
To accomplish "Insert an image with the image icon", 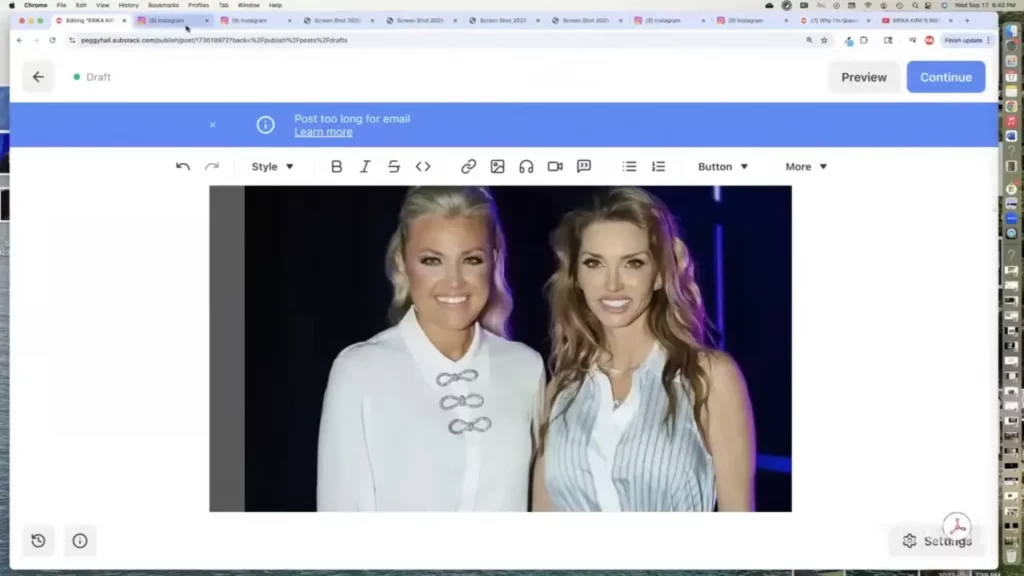I will coord(497,167).
